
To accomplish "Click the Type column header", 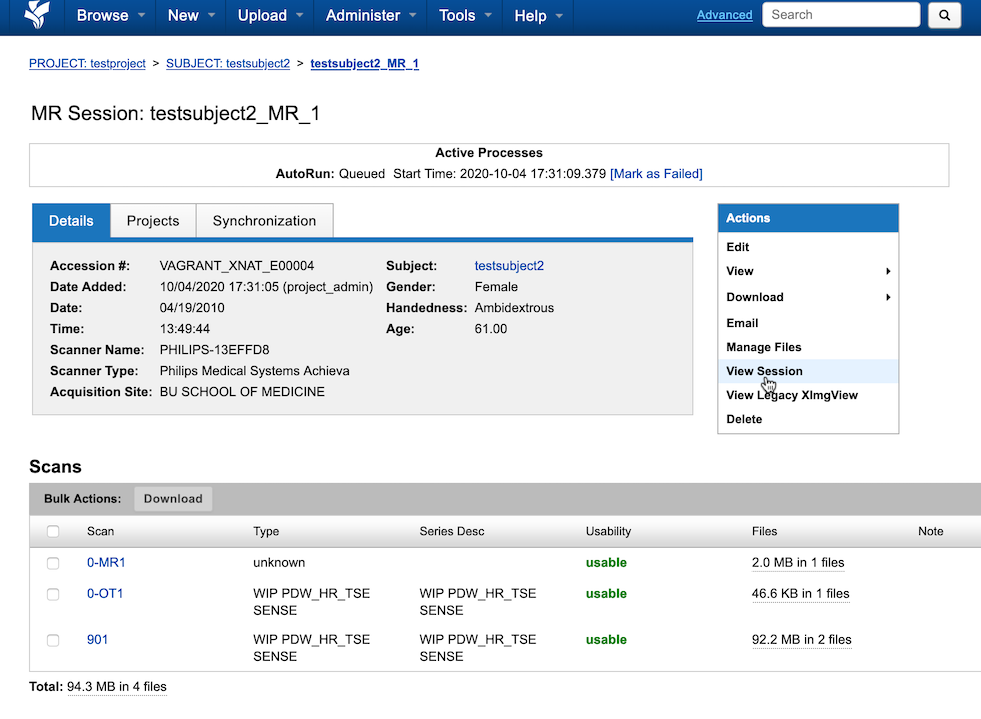I will click(x=267, y=531).
